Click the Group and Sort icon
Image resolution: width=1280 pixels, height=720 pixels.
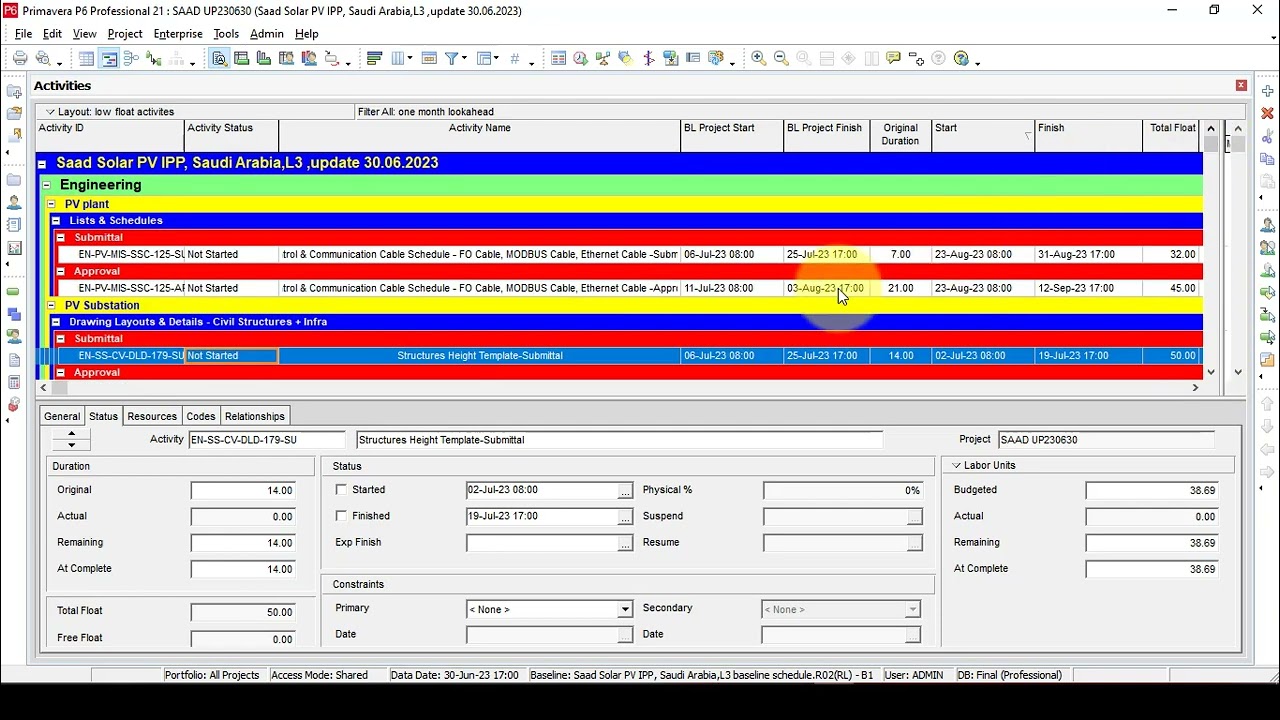(484, 59)
